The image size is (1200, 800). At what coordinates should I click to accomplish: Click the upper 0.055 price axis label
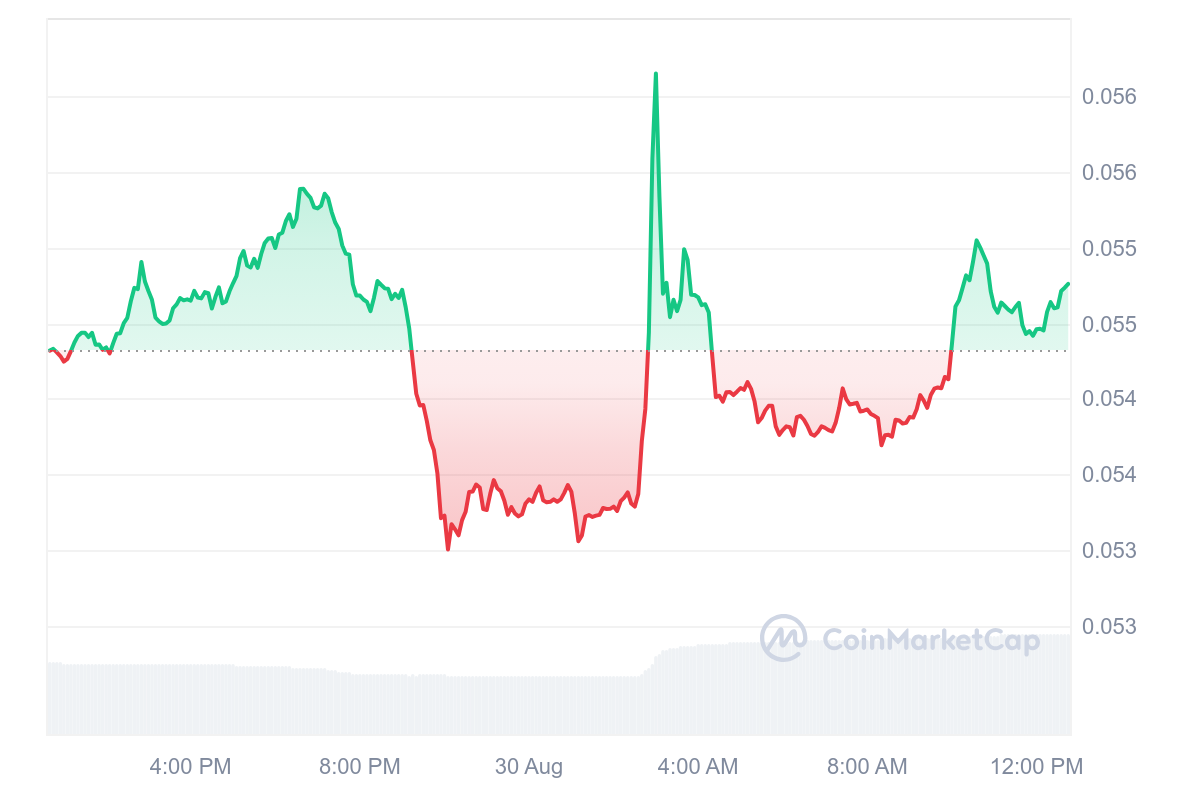(x=1108, y=248)
